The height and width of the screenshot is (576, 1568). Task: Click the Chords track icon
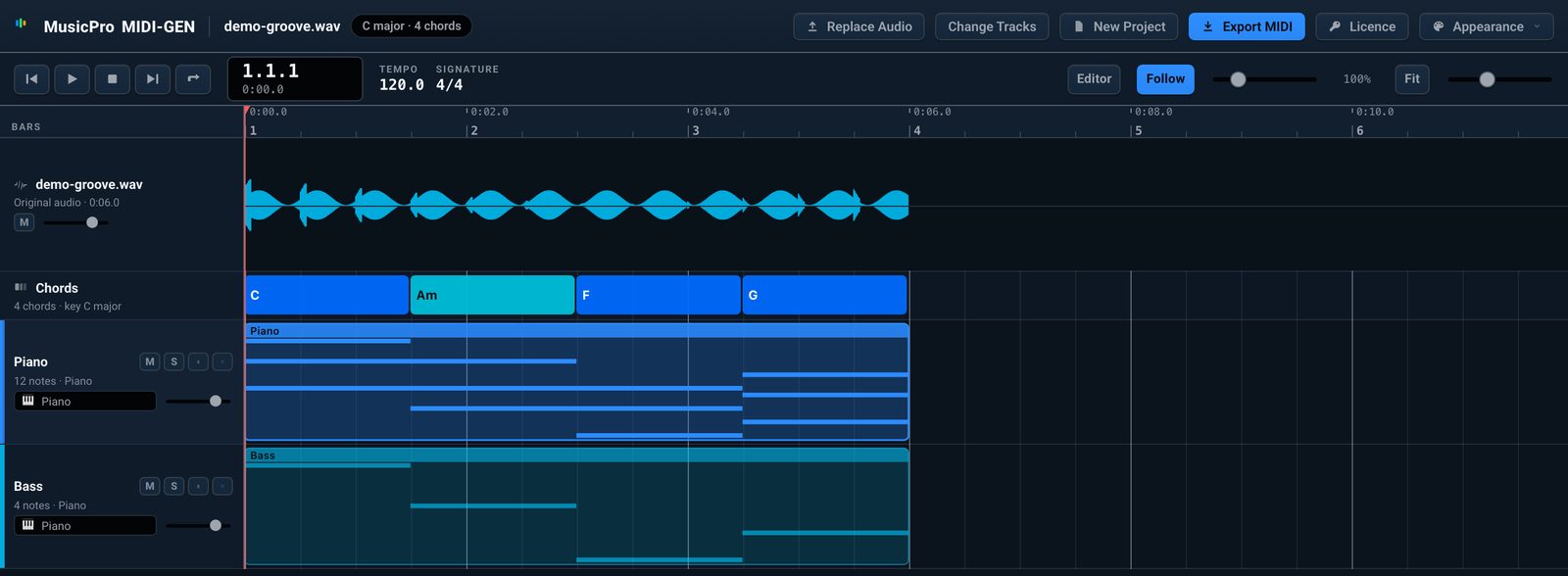[x=21, y=287]
